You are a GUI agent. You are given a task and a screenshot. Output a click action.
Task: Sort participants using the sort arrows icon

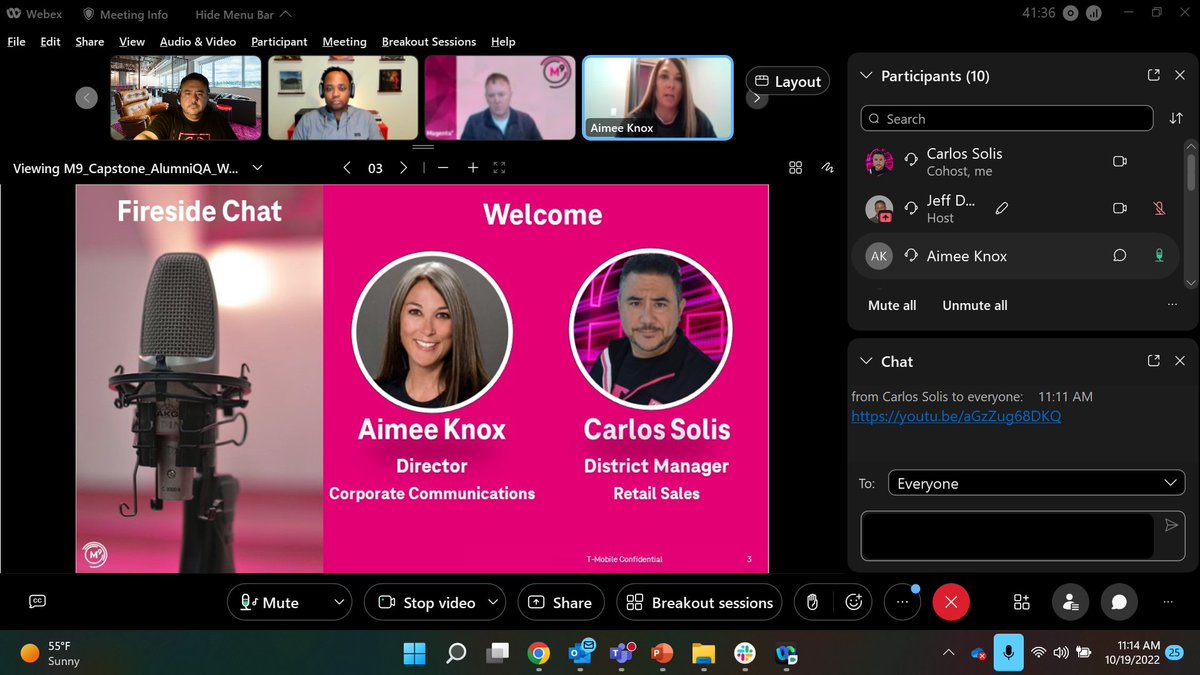(x=1176, y=119)
